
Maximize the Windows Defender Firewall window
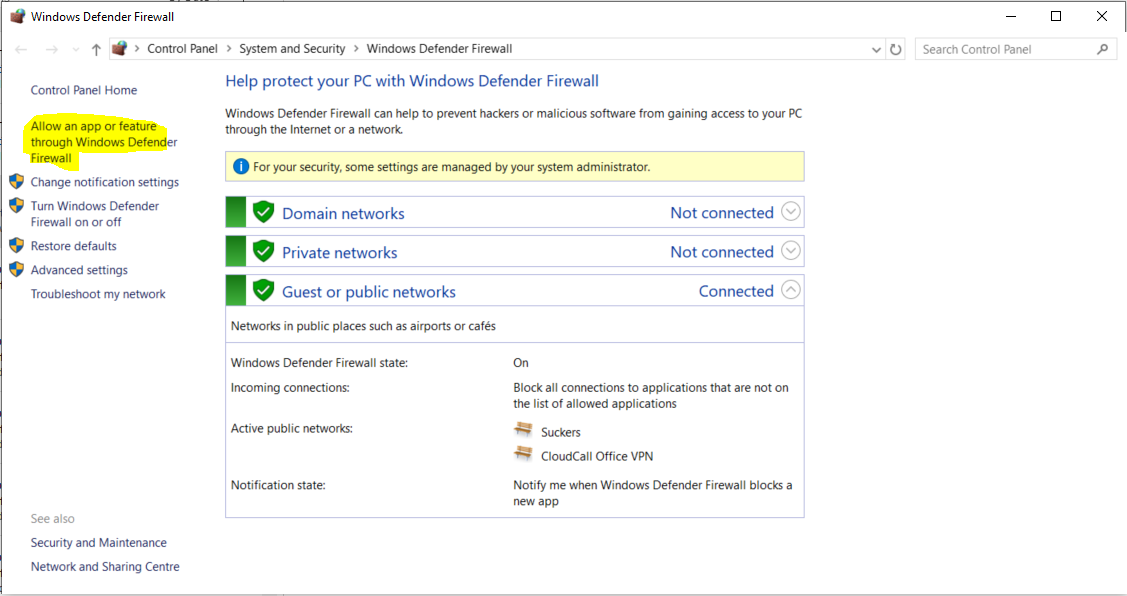(x=1056, y=16)
